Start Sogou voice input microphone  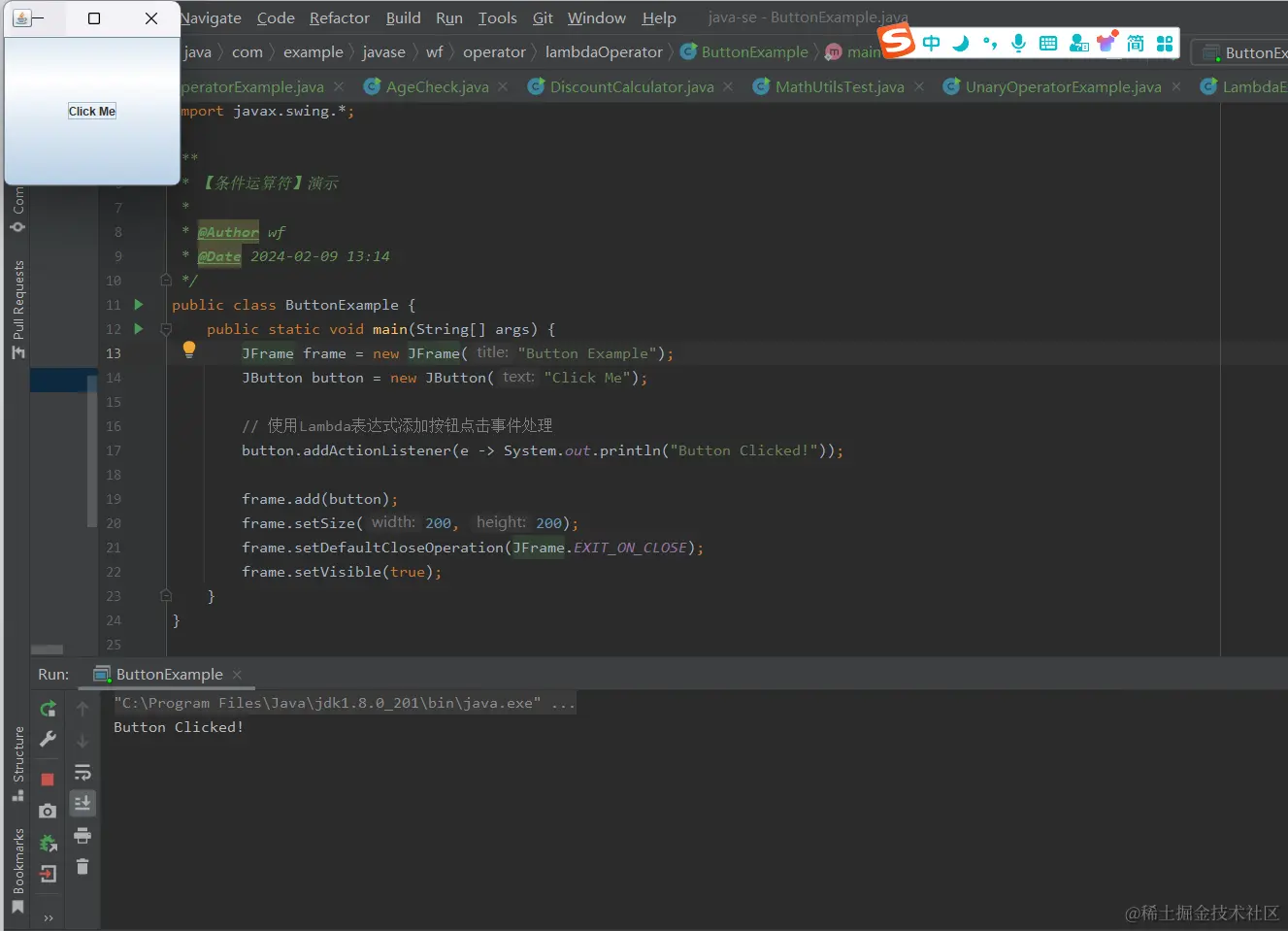1018,44
